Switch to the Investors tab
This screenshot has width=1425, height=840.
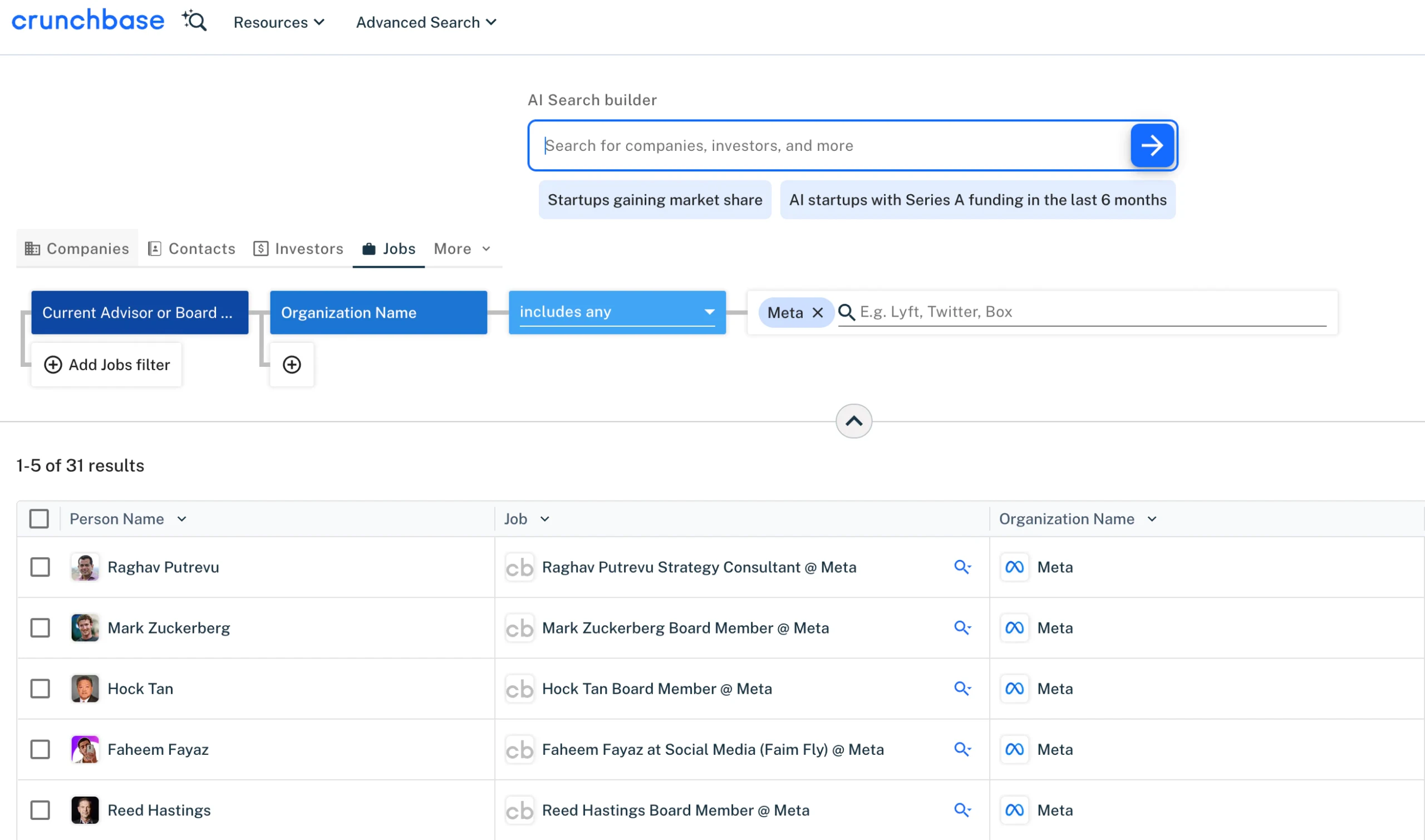tap(298, 248)
